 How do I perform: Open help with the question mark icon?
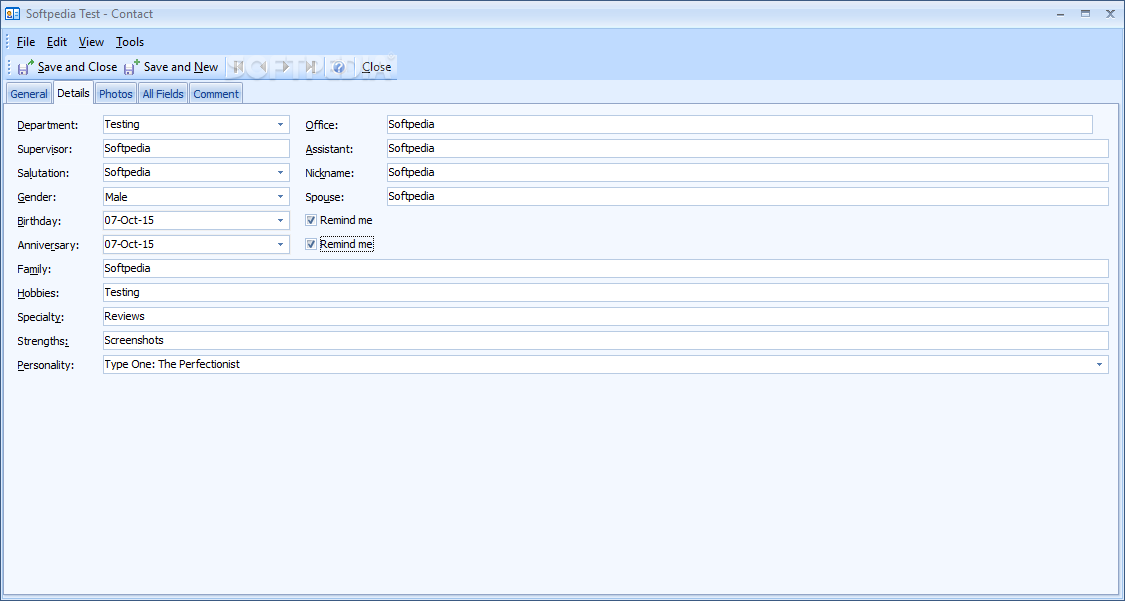(339, 67)
